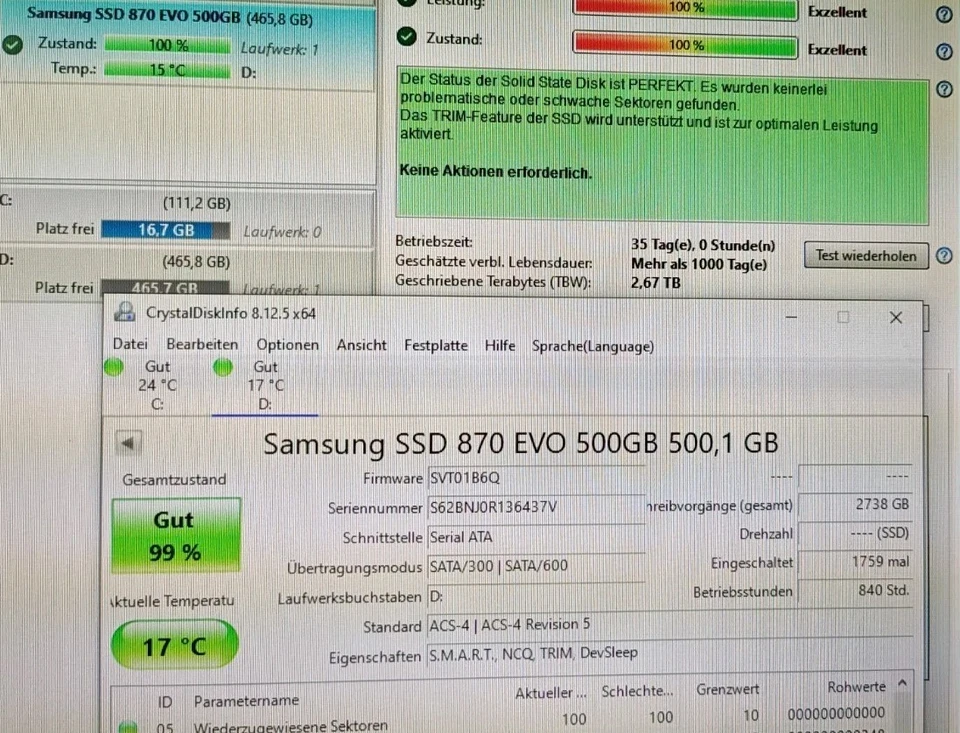Viewport: 960px width, 733px height.
Task: Click the question mark beside the Exzellent rating
Action: 944,52
